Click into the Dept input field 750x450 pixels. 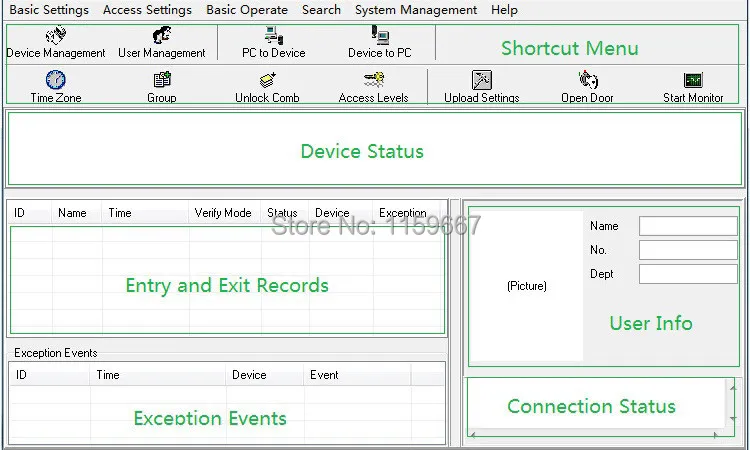tap(688, 274)
